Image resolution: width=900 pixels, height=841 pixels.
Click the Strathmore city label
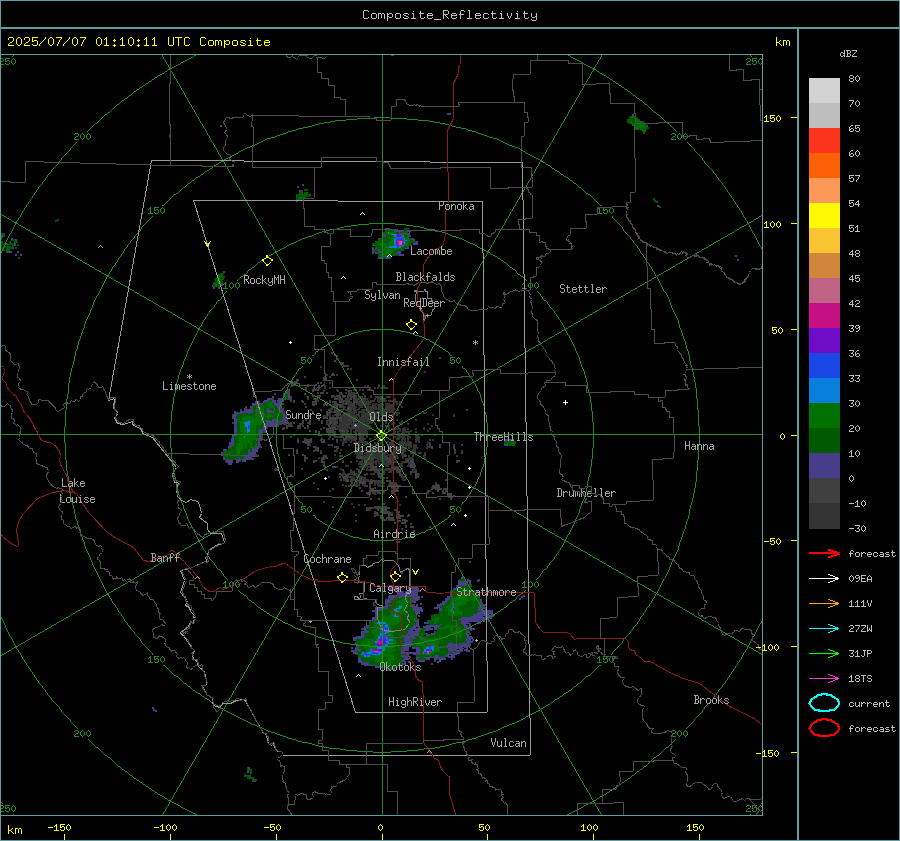coord(486,592)
